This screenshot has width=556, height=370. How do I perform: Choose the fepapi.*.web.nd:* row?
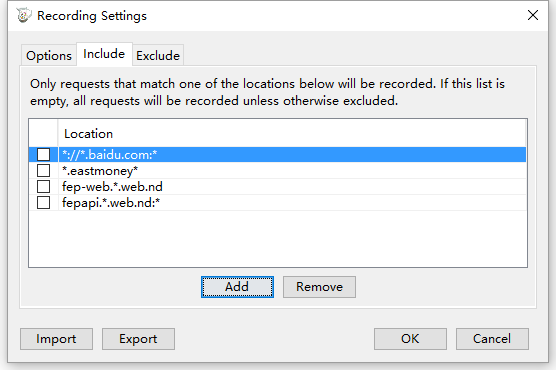(x=278, y=203)
